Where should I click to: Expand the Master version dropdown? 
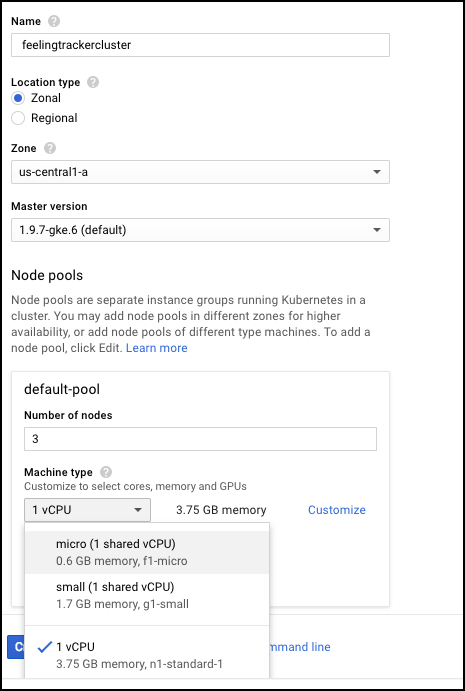200,230
